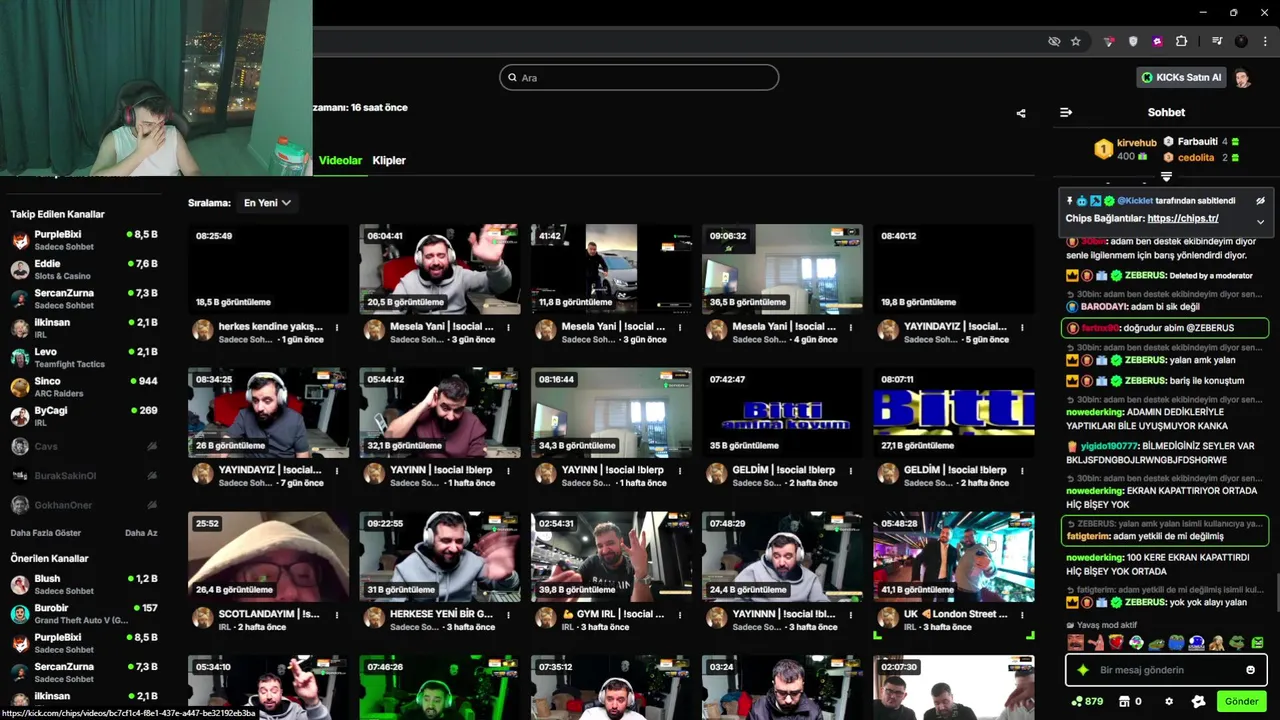Click Farbauiti in gift leaderboard

1197,142
